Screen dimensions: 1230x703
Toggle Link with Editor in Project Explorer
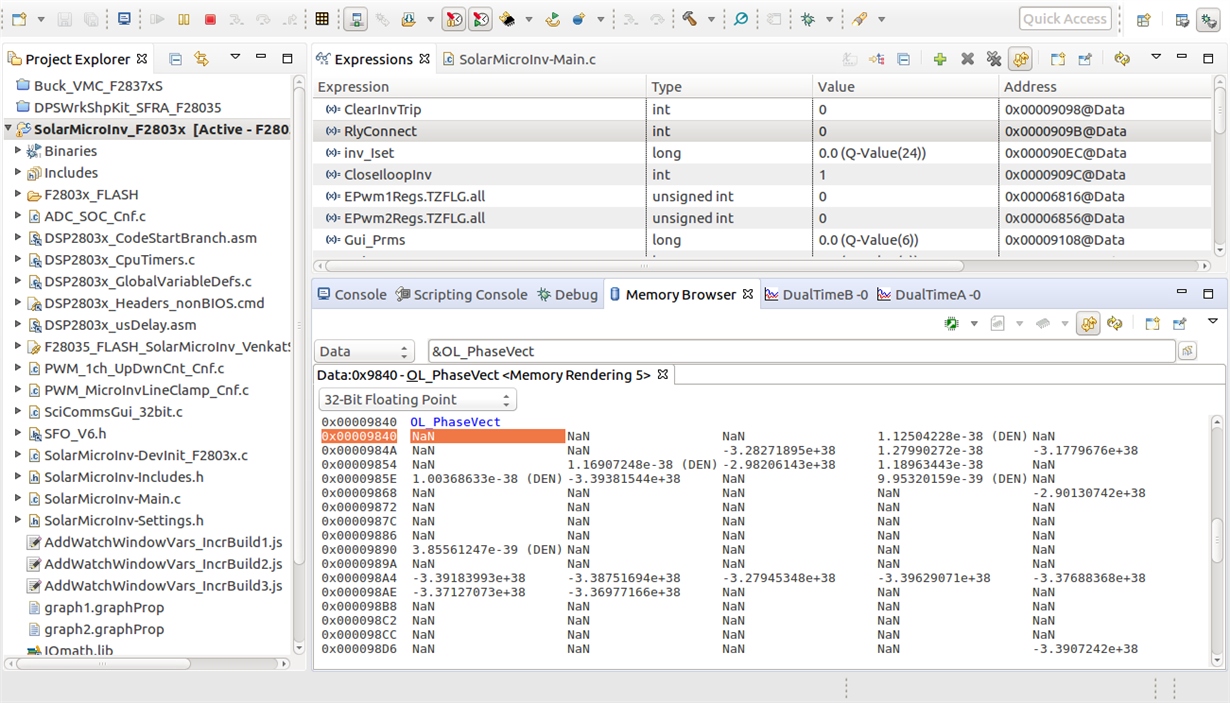click(201, 59)
